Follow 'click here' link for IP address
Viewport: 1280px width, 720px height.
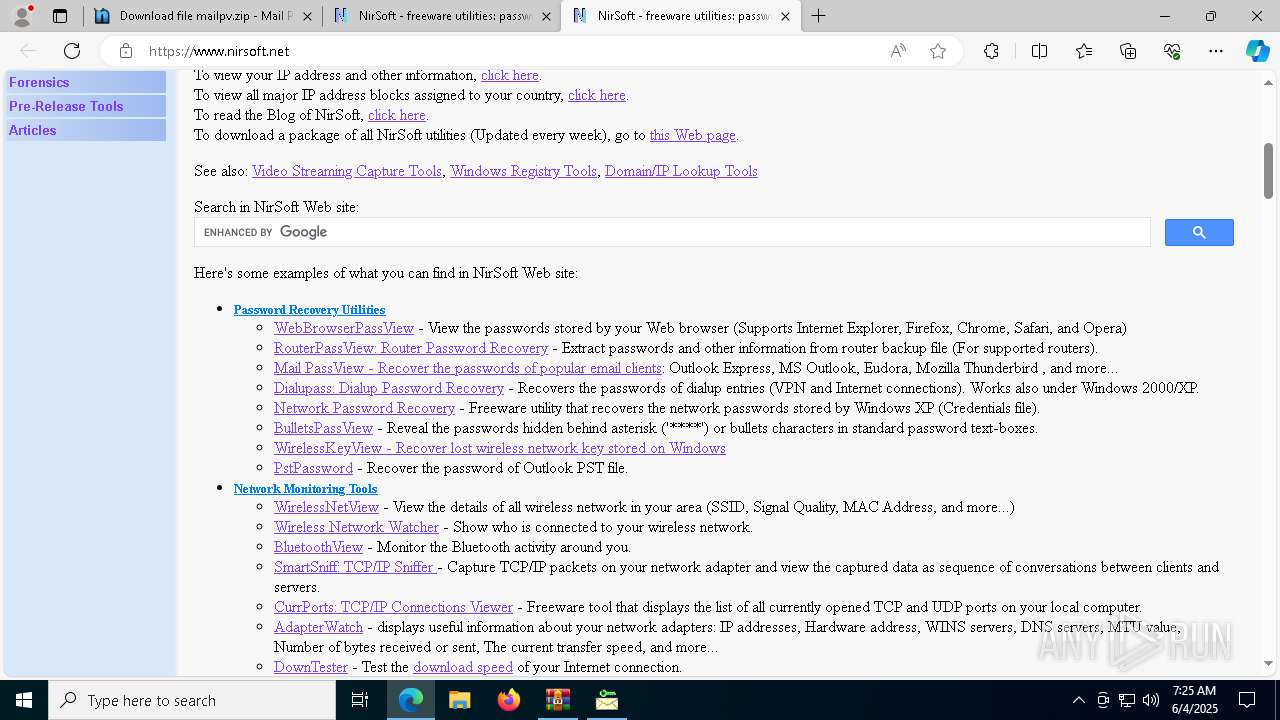pyautogui.click(x=510, y=75)
